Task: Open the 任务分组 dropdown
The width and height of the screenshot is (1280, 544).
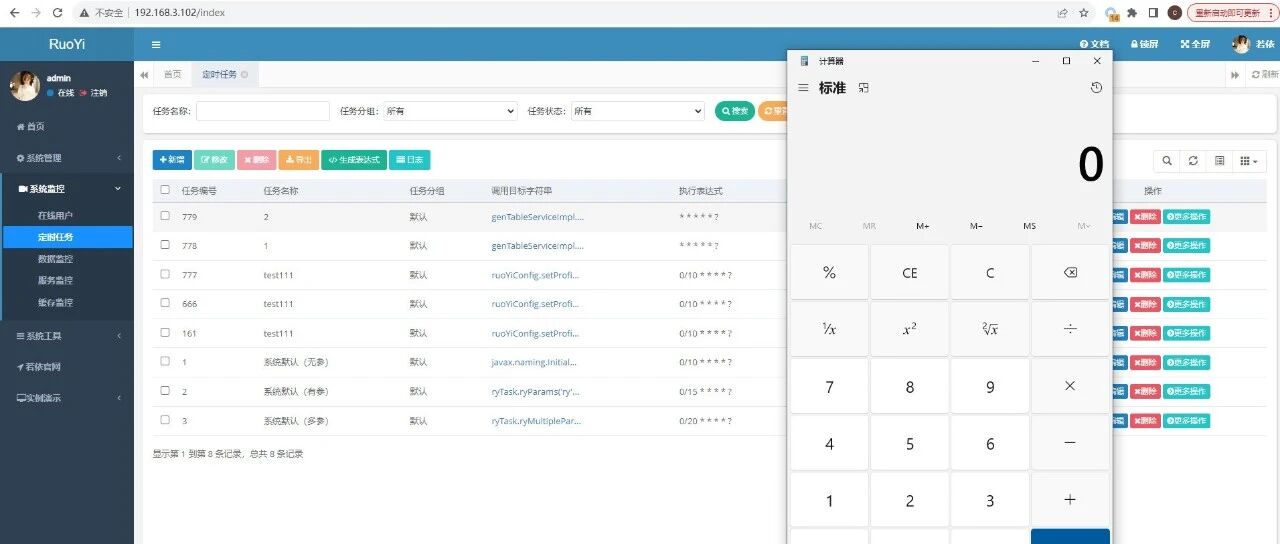Action: (450, 111)
